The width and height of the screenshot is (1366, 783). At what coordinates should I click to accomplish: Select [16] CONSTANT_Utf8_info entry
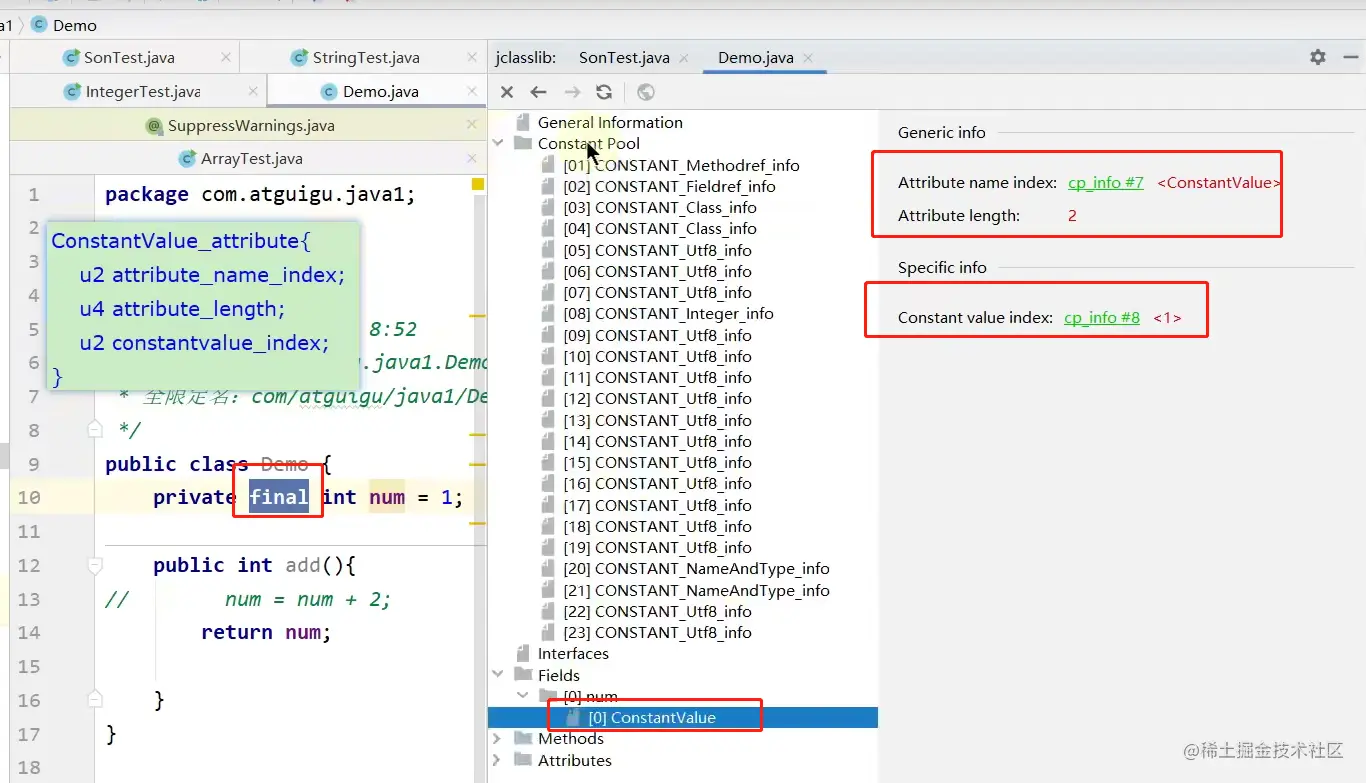pos(657,483)
